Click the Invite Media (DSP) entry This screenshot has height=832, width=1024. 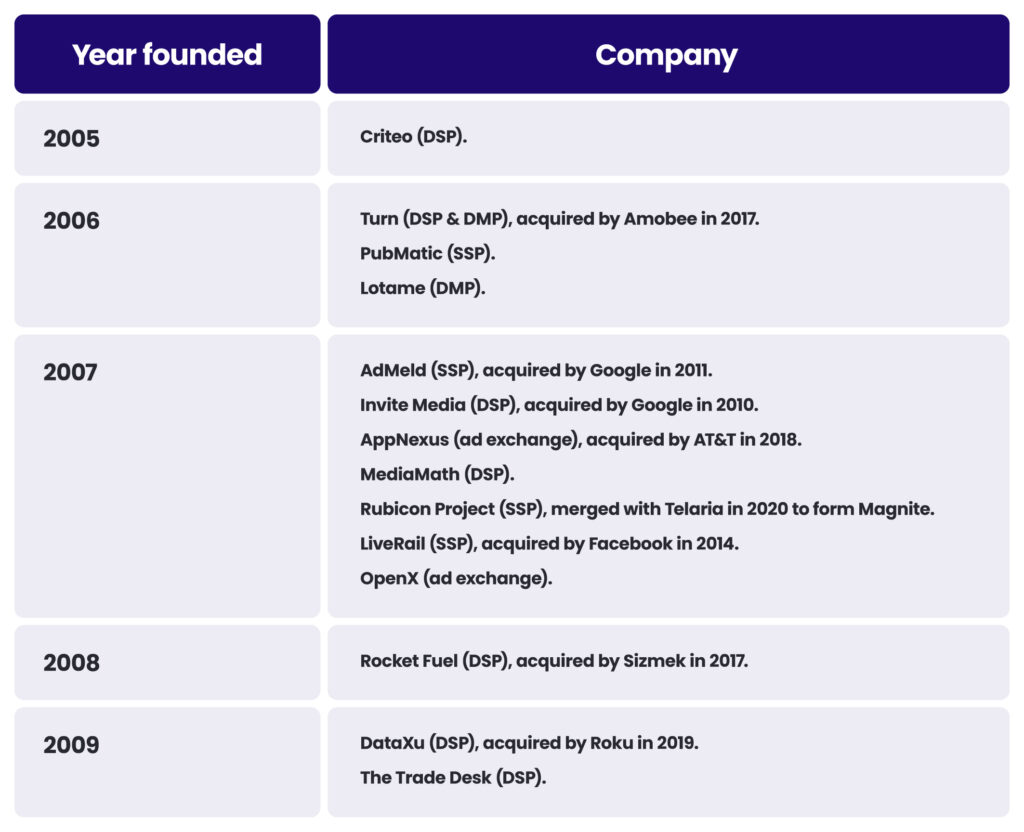[559, 405]
